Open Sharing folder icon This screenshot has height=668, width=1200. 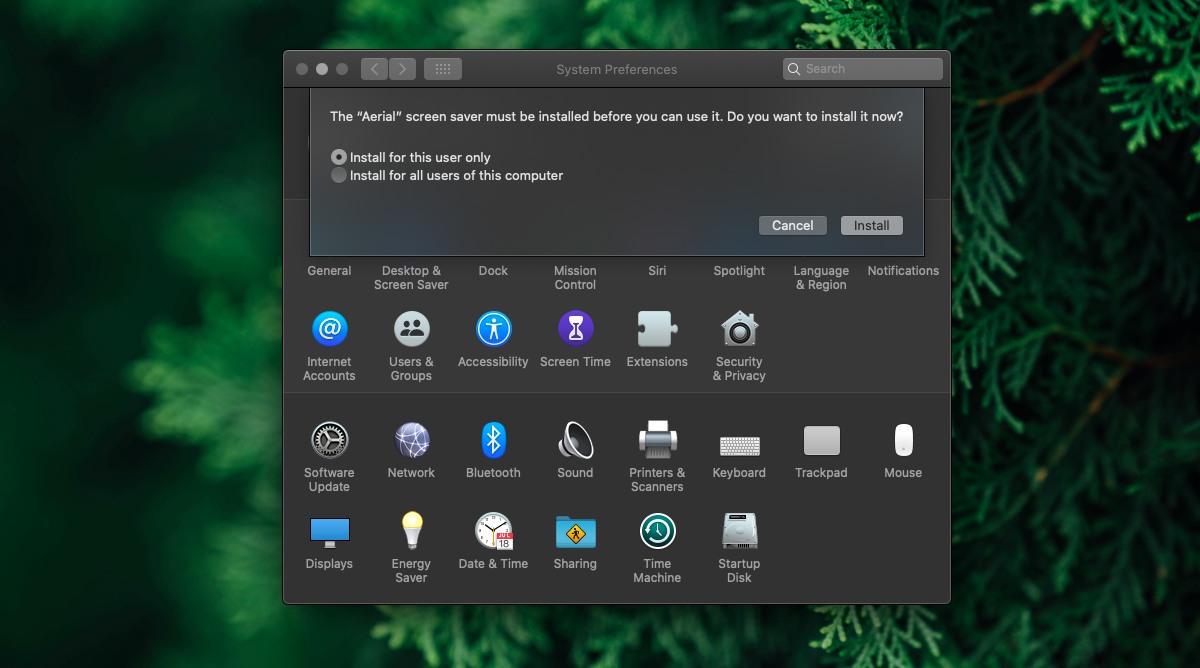point(575,531)
